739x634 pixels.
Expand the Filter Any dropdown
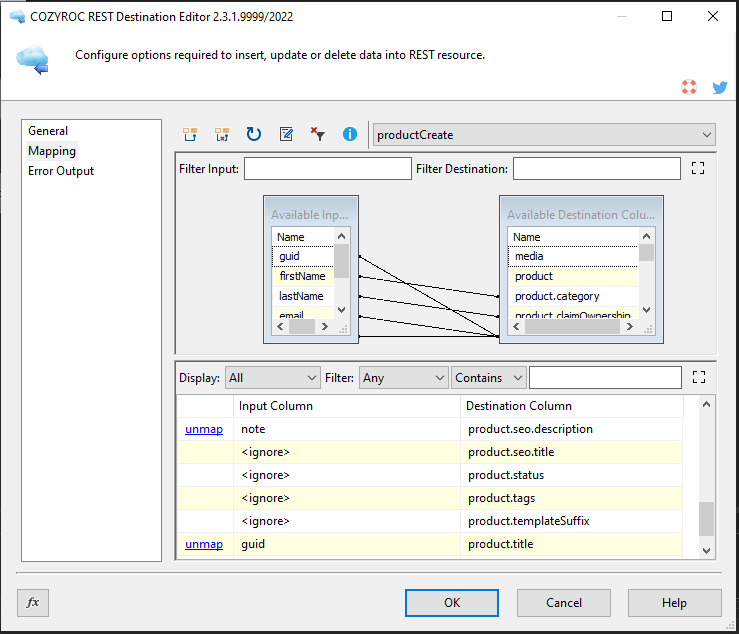[x=403, y=377]
